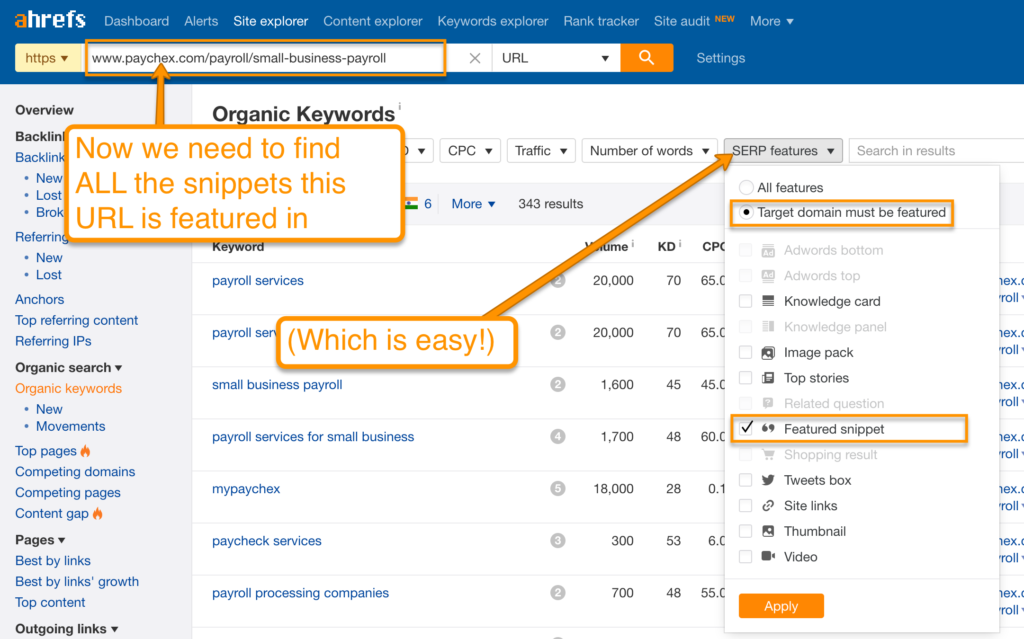1024x639 pixels.
Task: Click the Thumbnail icon
Action: pos(768,531)
